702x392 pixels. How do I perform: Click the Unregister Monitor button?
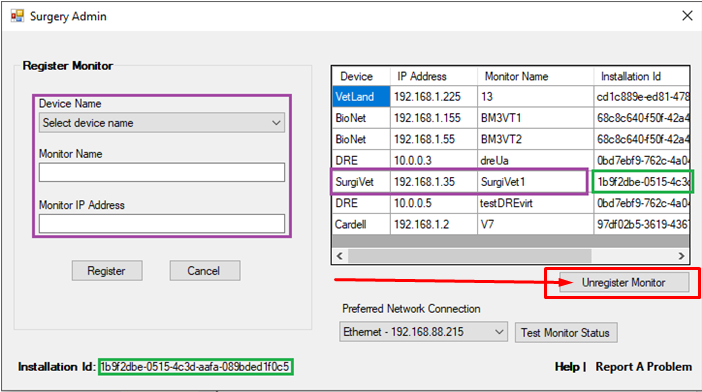tap(624, 282)
